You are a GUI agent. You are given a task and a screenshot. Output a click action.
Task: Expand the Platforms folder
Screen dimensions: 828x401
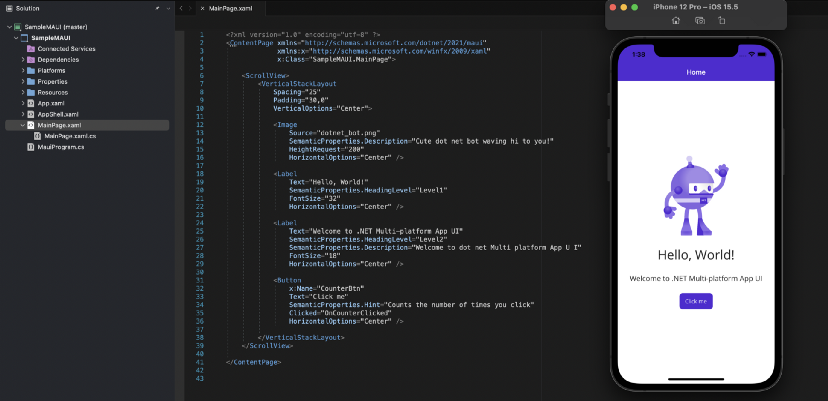pyautogui.click(x=23, y=71)
